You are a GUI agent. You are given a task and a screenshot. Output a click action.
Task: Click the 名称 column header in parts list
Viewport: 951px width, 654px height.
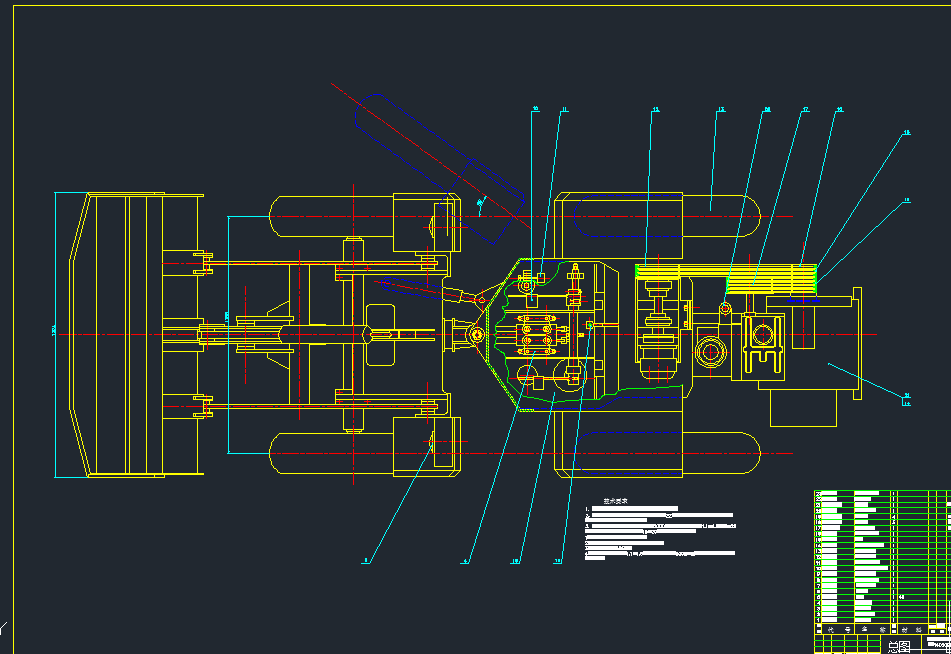873,630
